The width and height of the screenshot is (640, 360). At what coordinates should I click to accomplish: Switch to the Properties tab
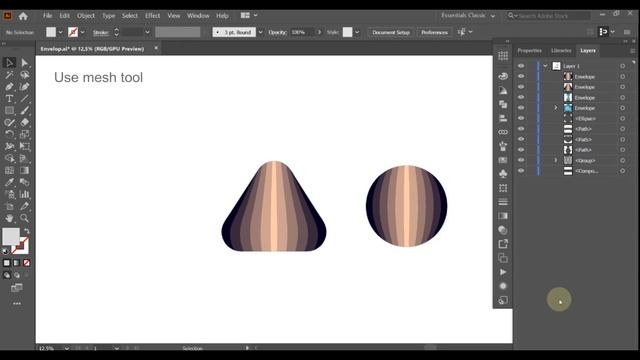point(529,51)
